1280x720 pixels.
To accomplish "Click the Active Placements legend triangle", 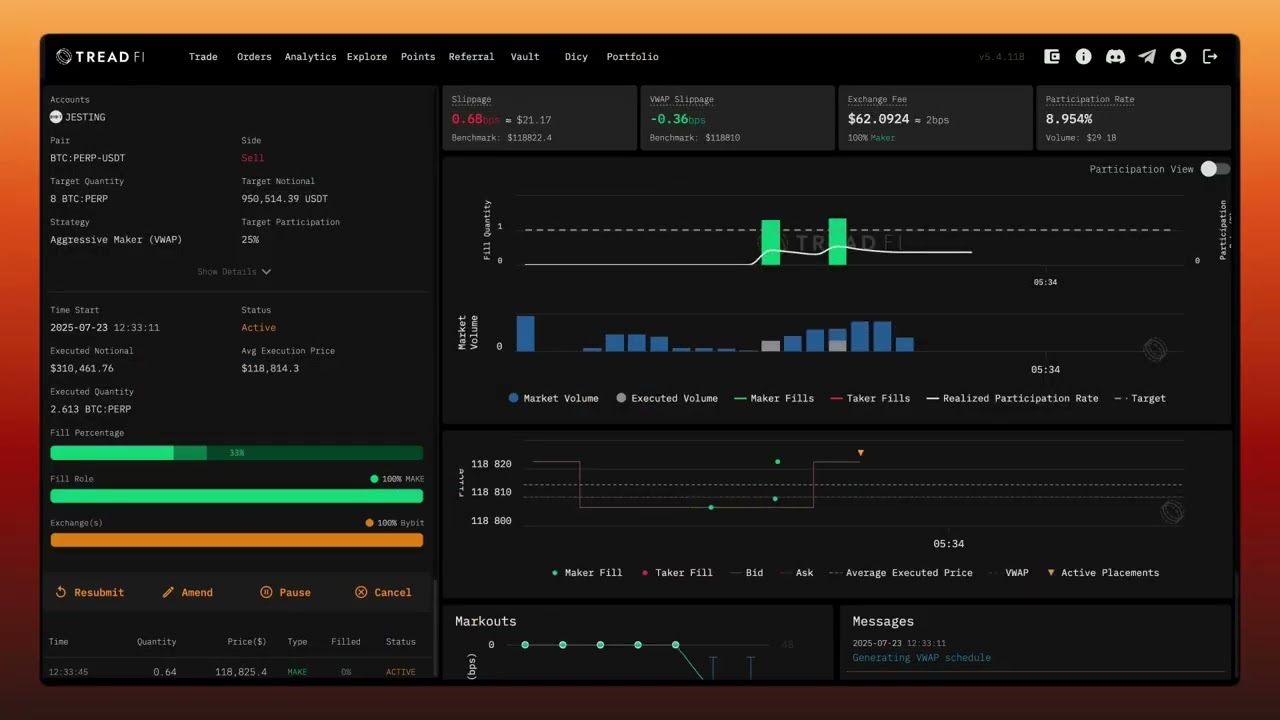I will point(1051,573).
